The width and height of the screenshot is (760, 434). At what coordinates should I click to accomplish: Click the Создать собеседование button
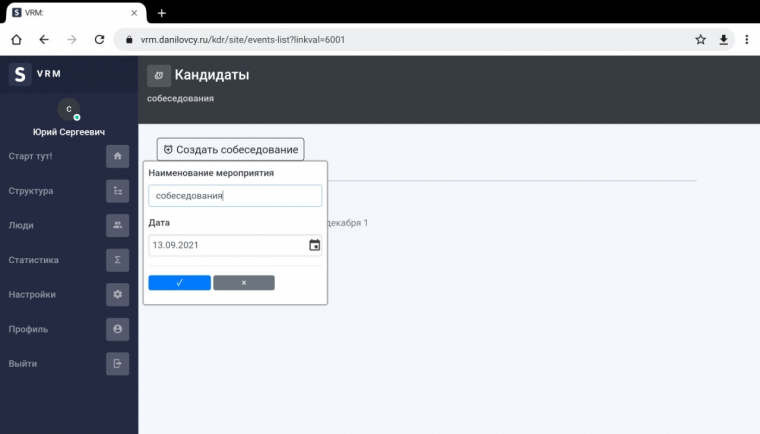[x=230, y=149]
